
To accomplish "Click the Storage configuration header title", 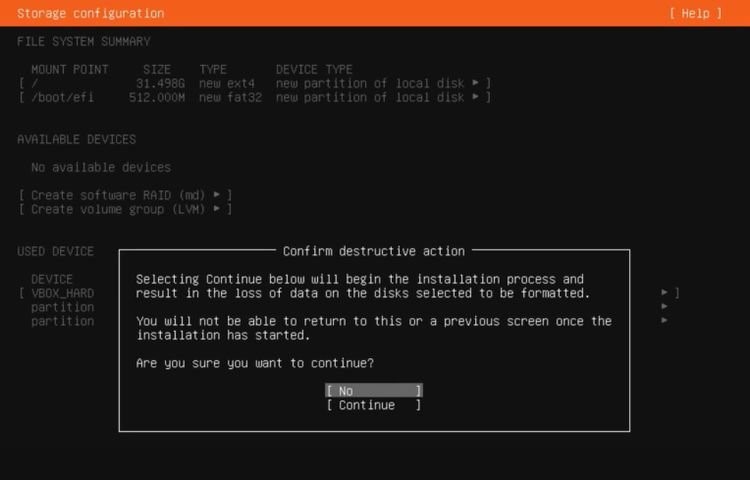I will pos(90,13).
